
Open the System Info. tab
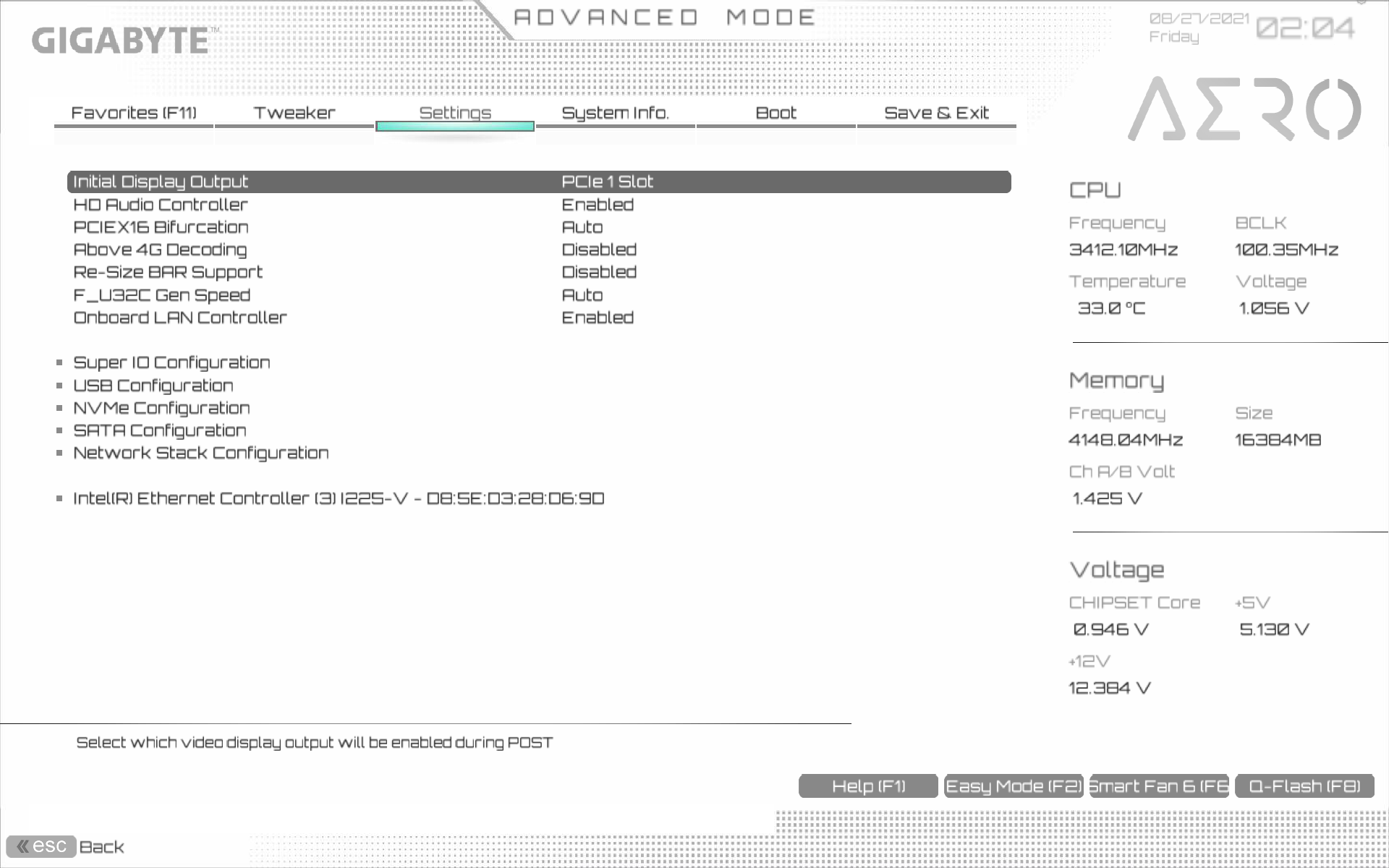(615, 113)
